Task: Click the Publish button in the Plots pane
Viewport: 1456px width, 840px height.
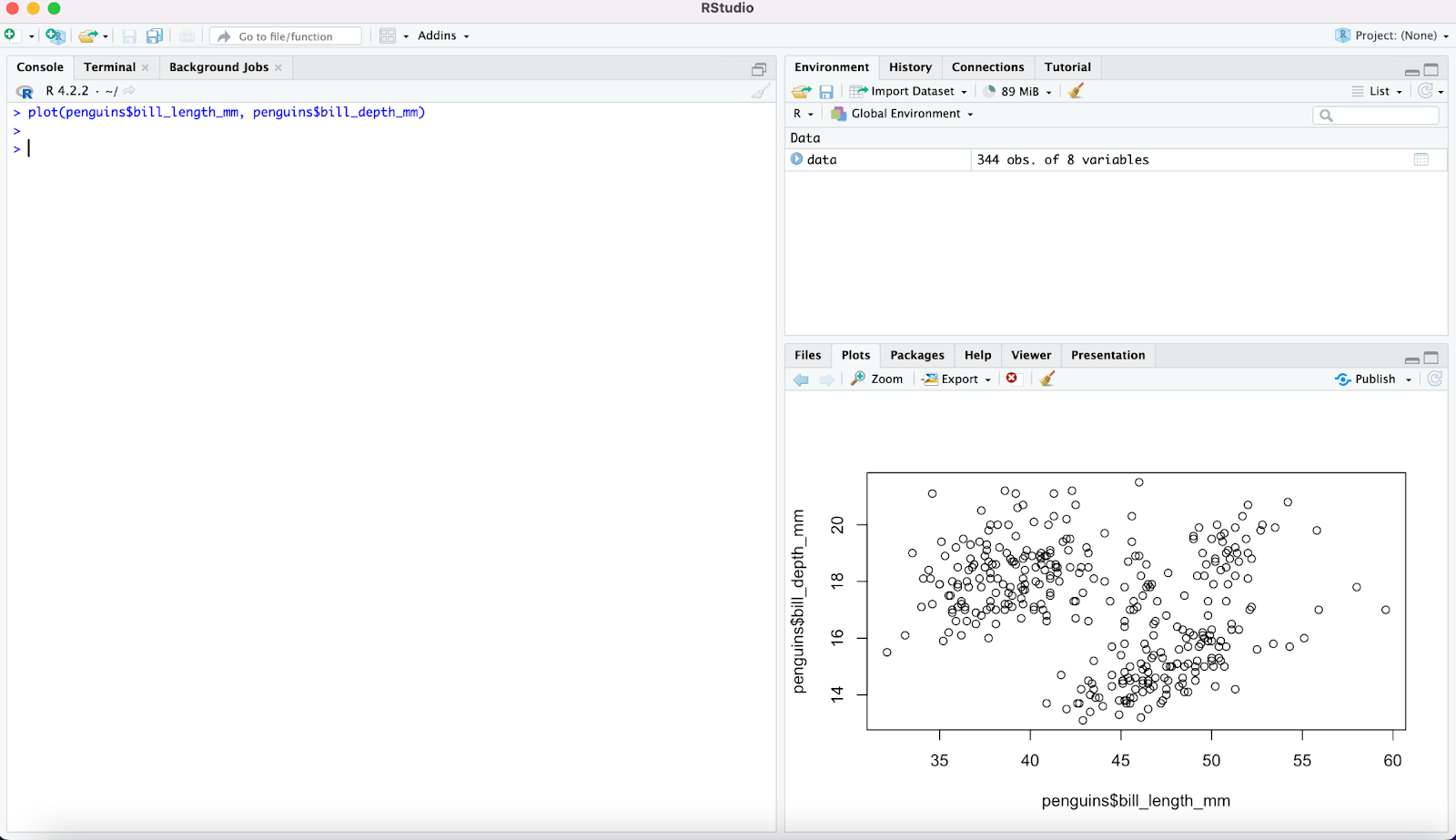Action: (x=1370, y=379)
